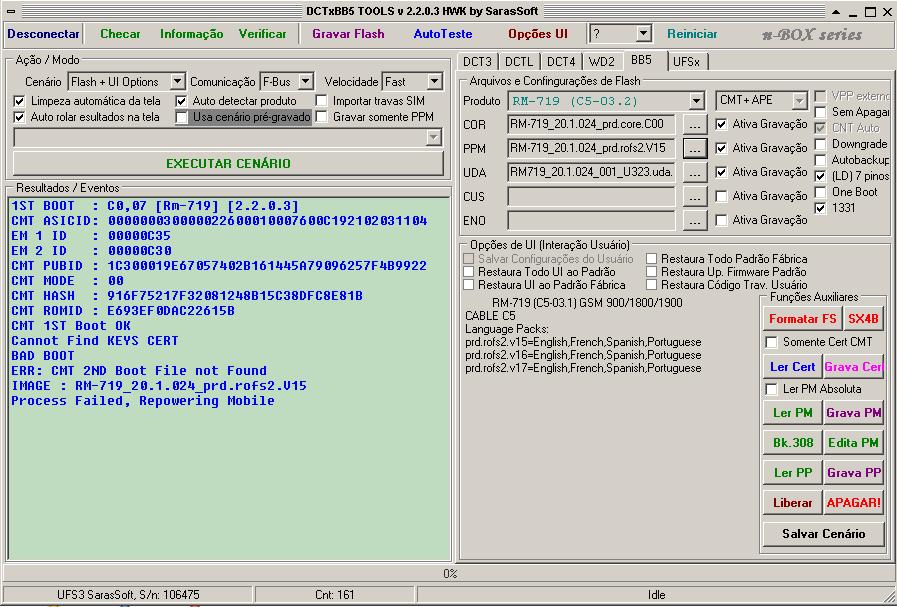897x607 pixels.
Task: Browse for the ENO file with the '...' button
Action: pyautogui.click(x=694, y=221)
